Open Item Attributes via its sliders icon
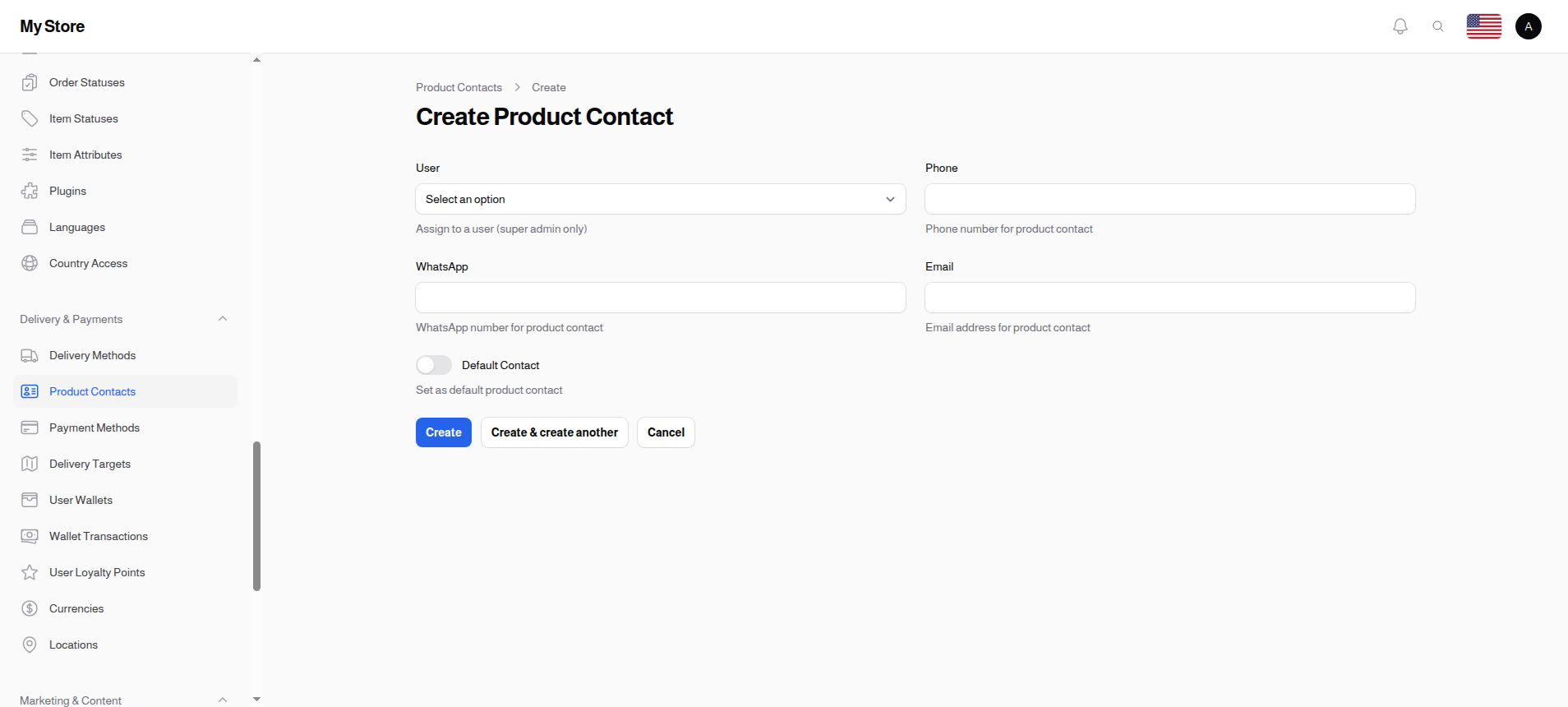This screenshot has width=1568, height=707. pos(30,155)
